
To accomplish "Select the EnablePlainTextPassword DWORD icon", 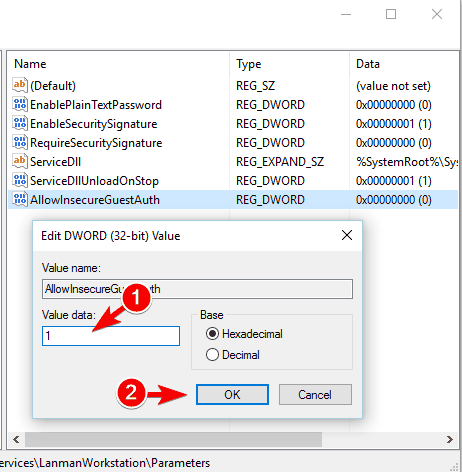I will coord(20,104).
